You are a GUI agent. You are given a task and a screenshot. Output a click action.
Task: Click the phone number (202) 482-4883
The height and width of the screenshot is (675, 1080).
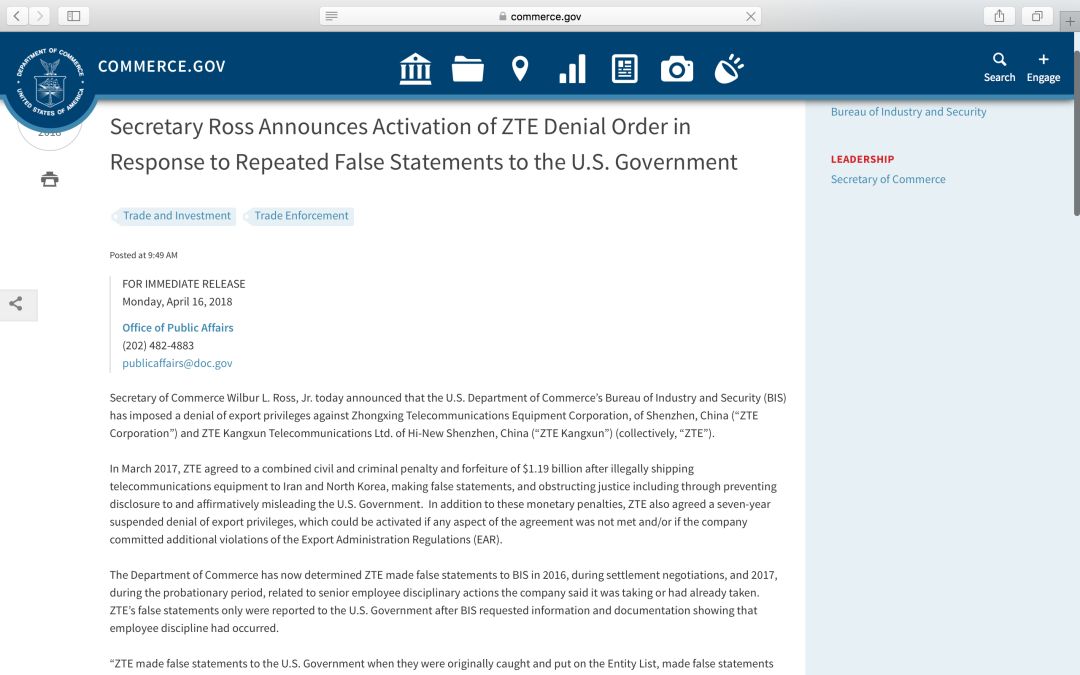pos(158,346)
